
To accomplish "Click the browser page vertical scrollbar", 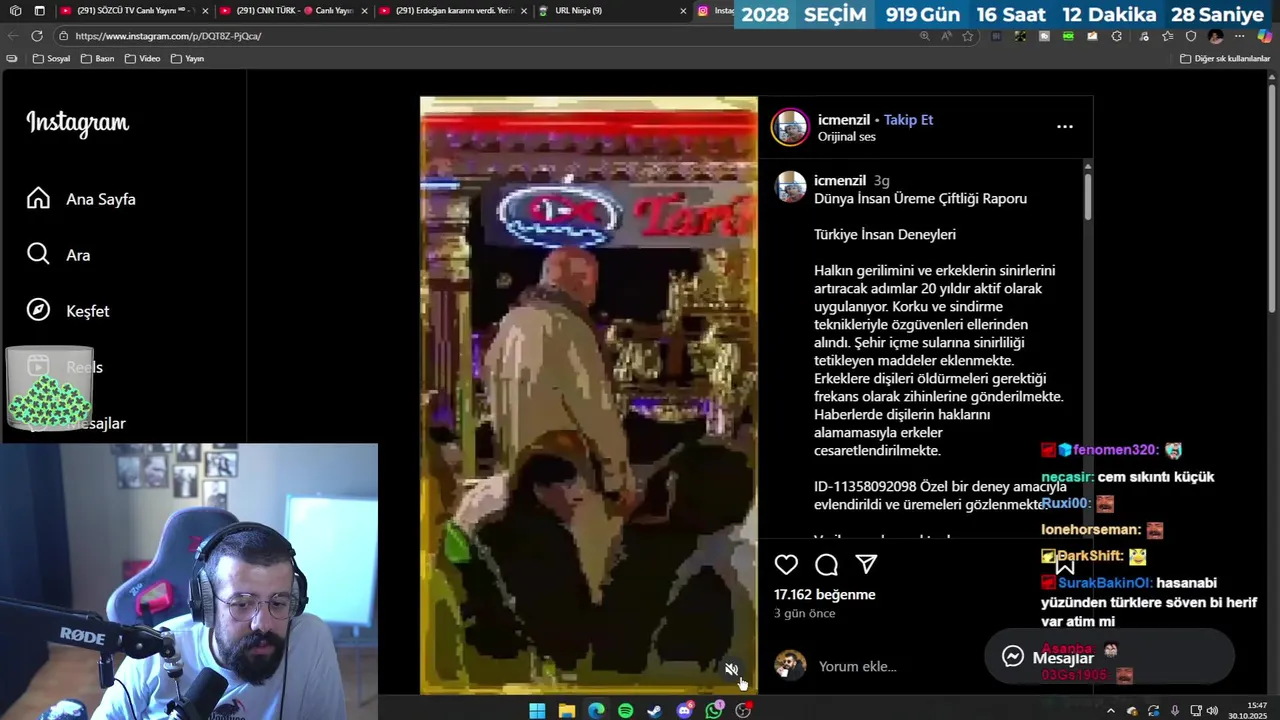I will point(1273,200).
